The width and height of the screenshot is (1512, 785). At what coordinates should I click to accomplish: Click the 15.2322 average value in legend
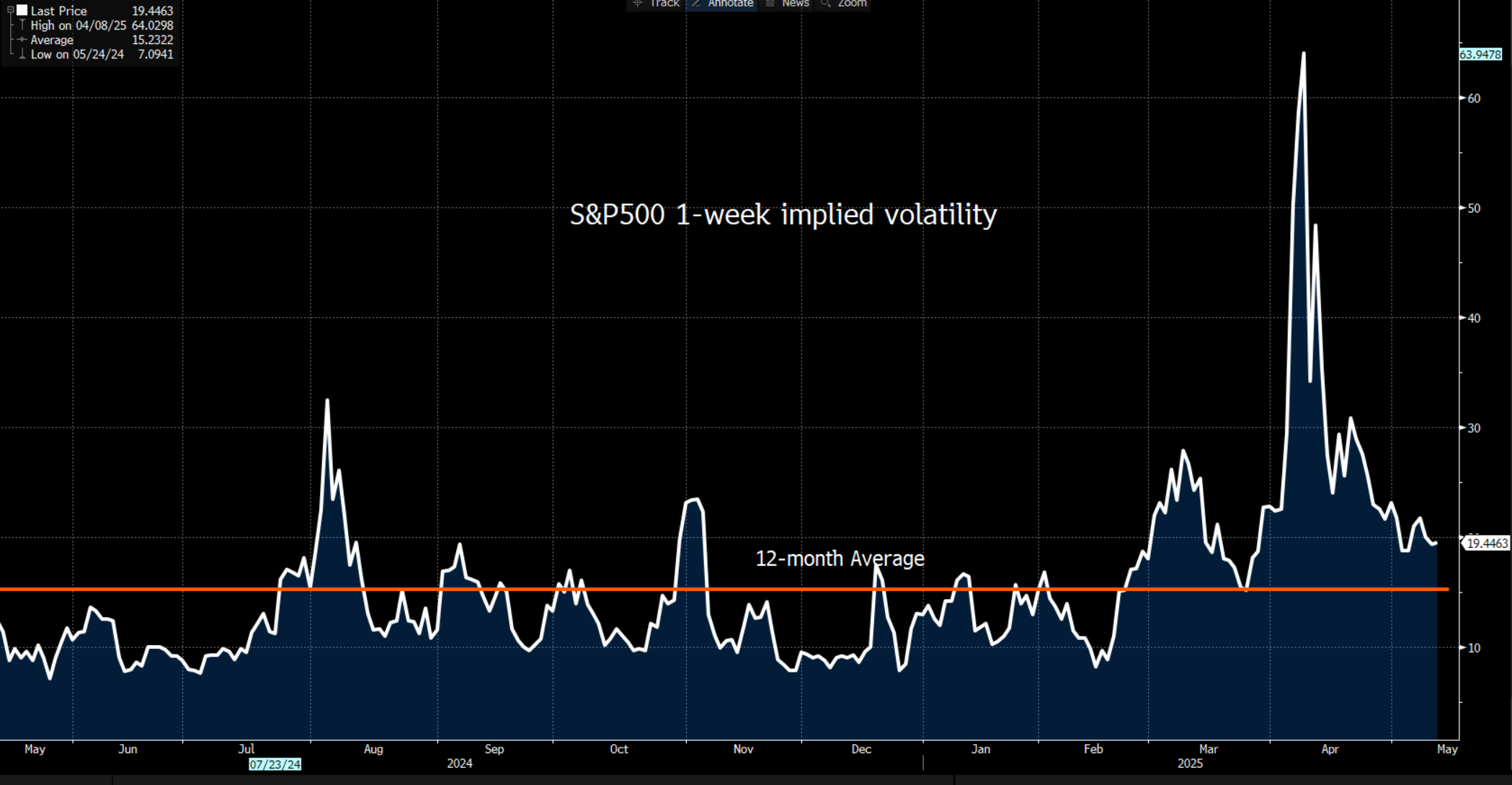[152, 40]
